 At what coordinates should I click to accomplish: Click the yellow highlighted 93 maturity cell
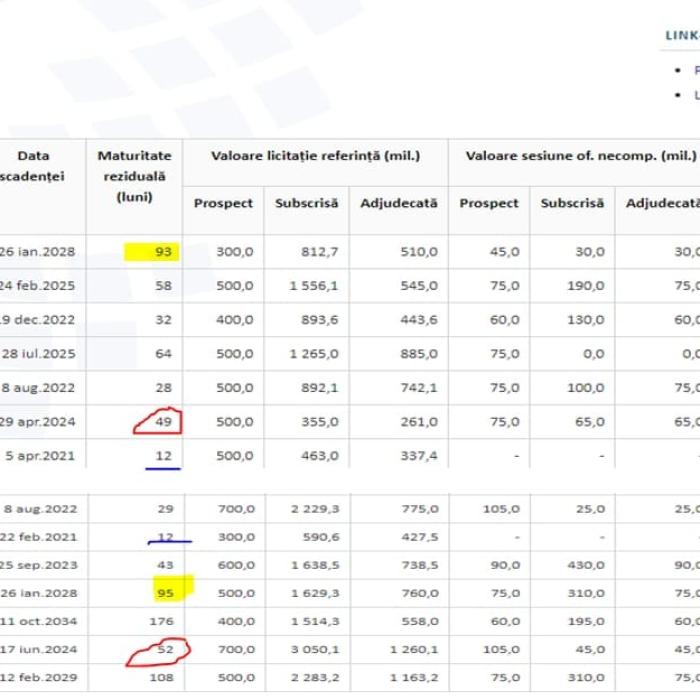[x=152, y=252]
